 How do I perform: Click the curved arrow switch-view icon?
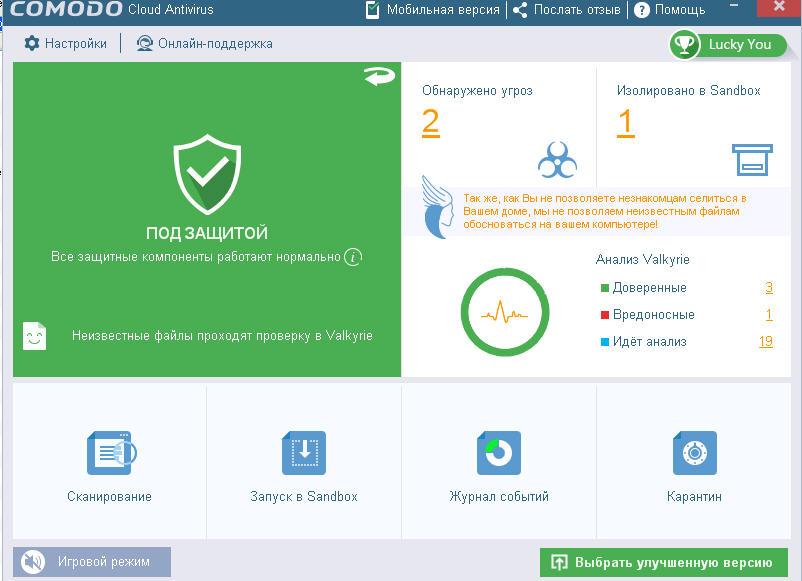tap(380, 76)
